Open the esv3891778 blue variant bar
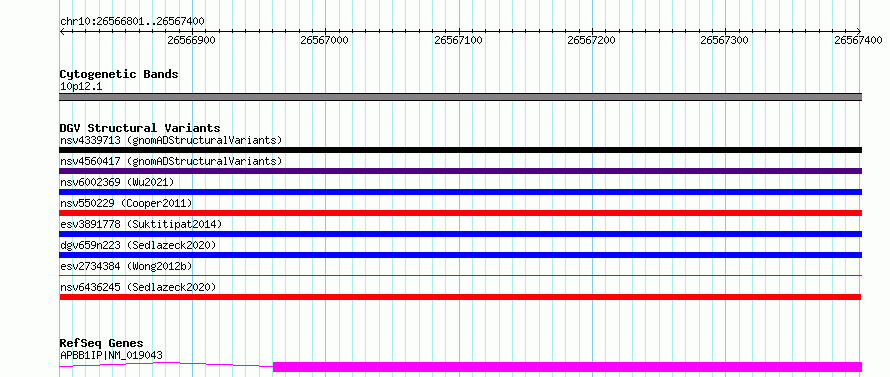Viewport: 890px width, 377px height. pyautogui.click(x=460, y=234)
